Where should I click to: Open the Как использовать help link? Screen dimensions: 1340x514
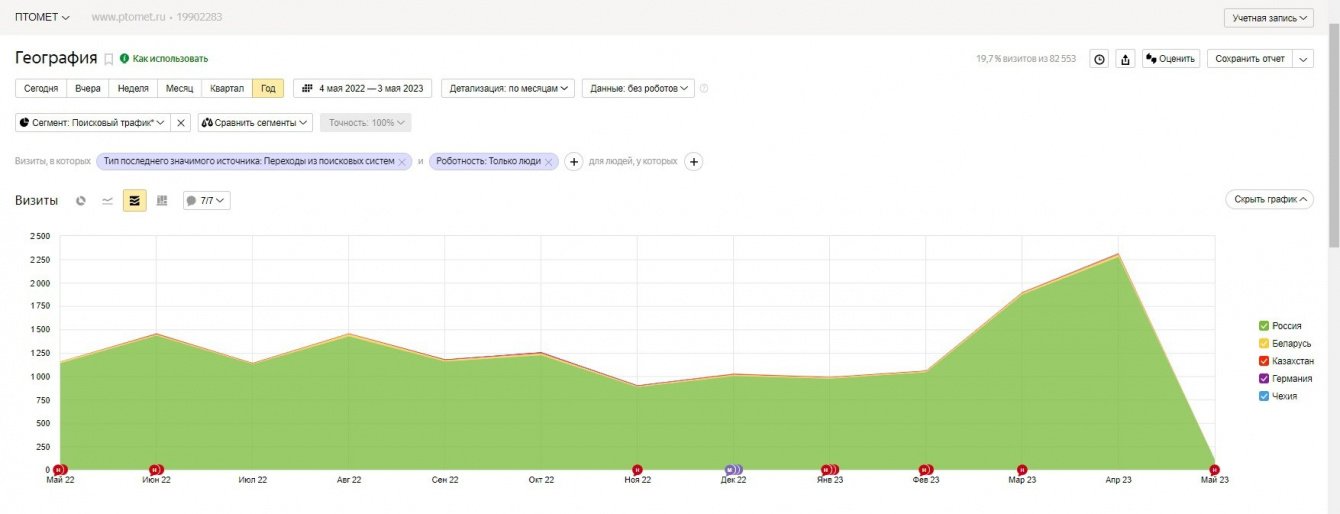pos(170,59)
